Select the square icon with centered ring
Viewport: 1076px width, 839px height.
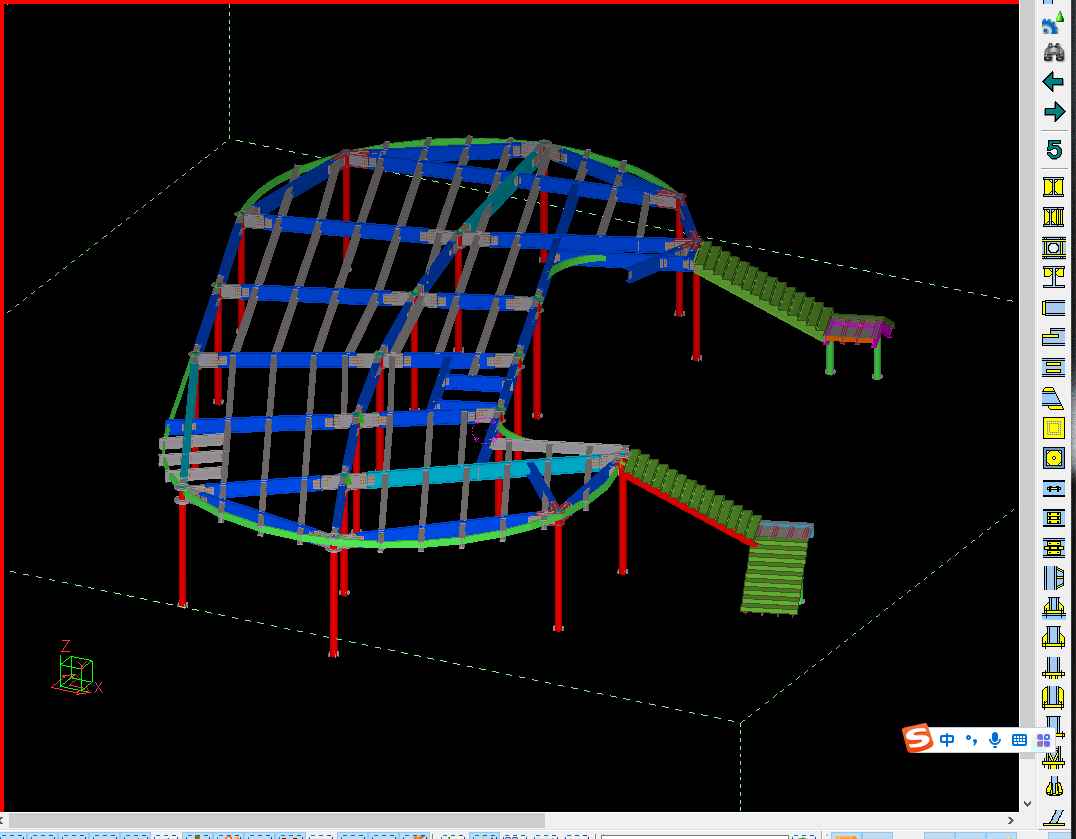tap(1053, 246)
